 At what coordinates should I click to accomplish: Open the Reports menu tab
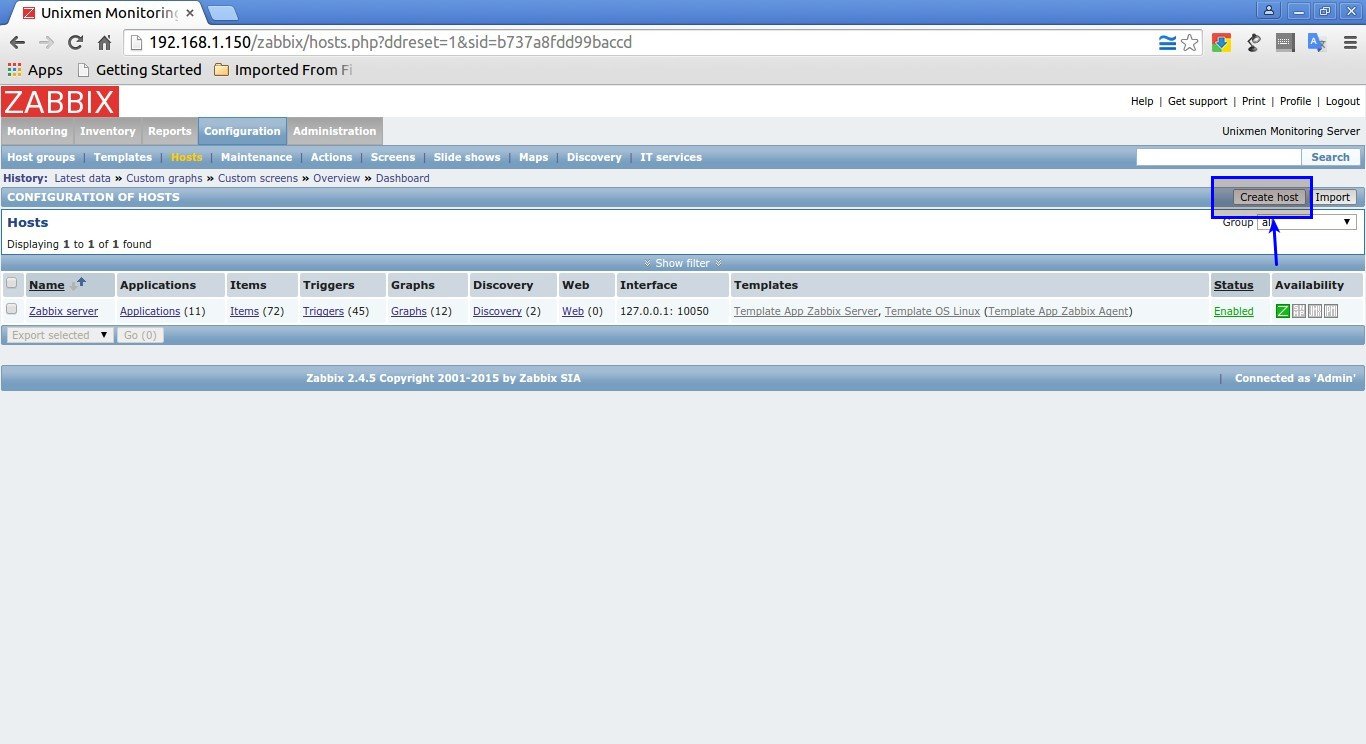click(x=170, y=131)
